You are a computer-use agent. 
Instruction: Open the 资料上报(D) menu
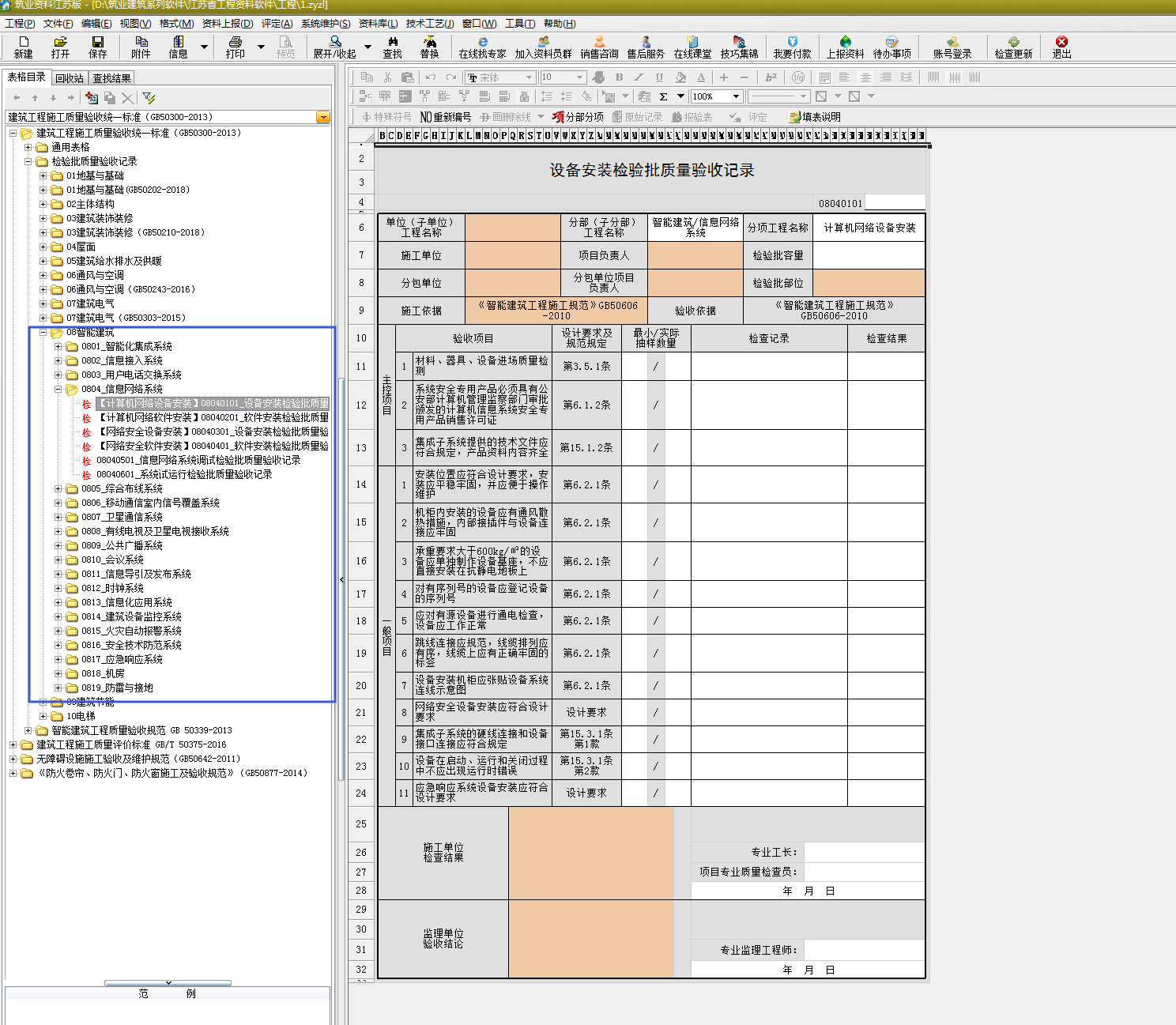(228, 24)
